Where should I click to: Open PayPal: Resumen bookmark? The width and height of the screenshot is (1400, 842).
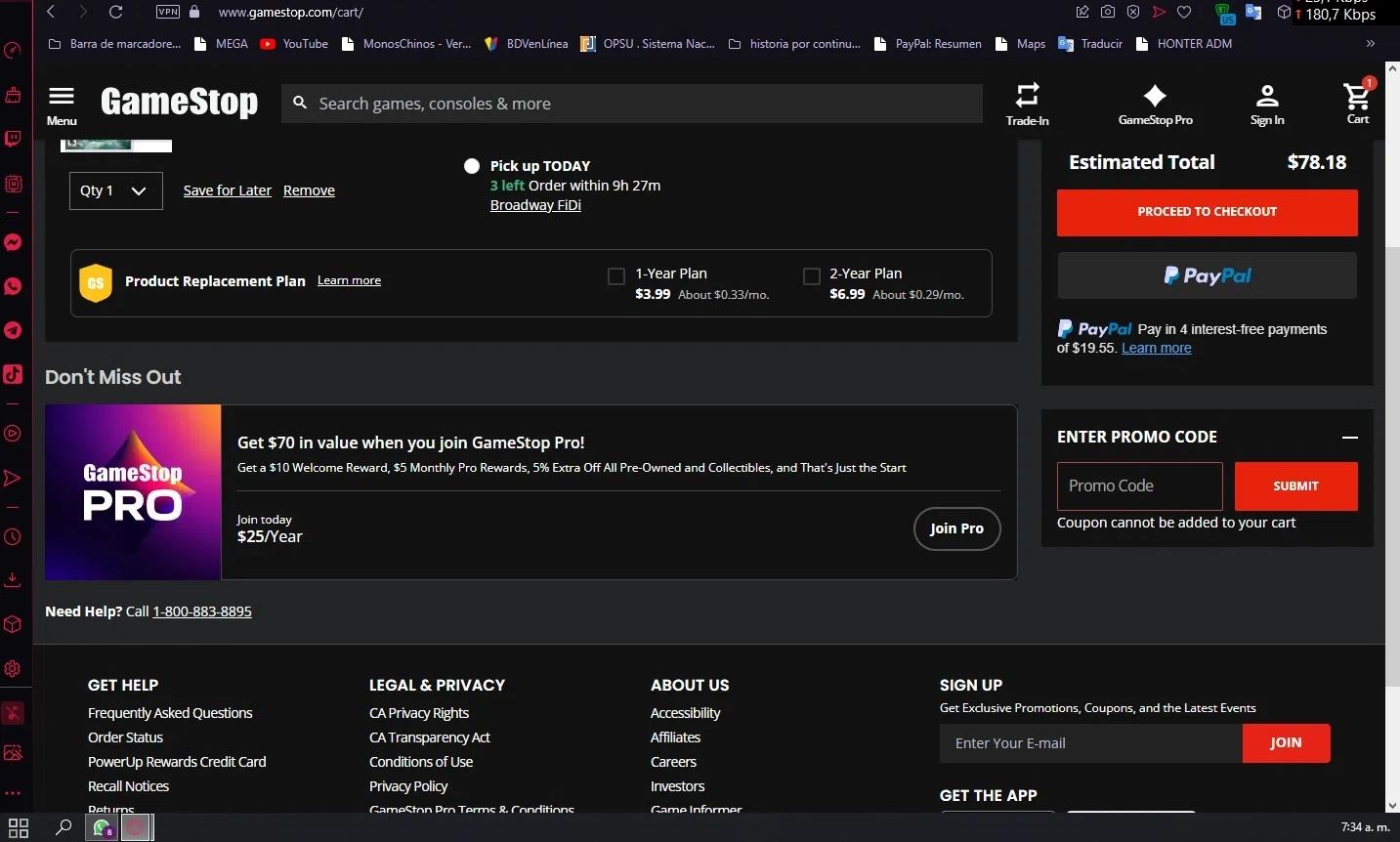tap(928, 44)
